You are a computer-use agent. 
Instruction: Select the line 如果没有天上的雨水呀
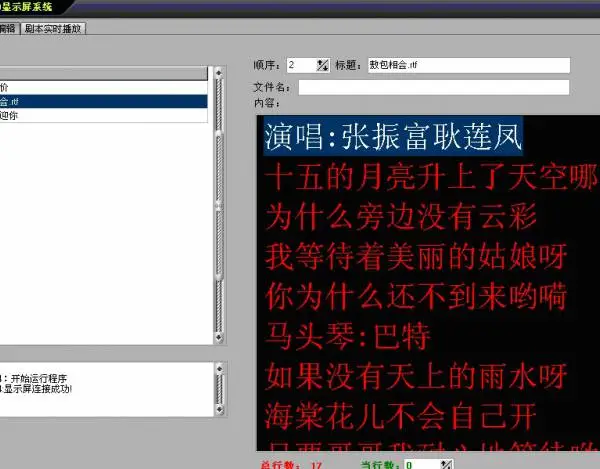click(416, 377)
